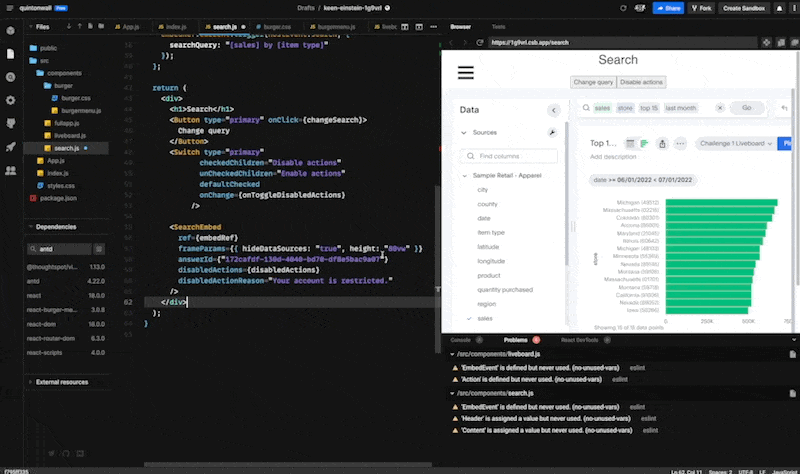The width and height of the screenshot is (800, 474).
Task: Collapse the bottom DevTools panel arrow
Action: [794, 340]
